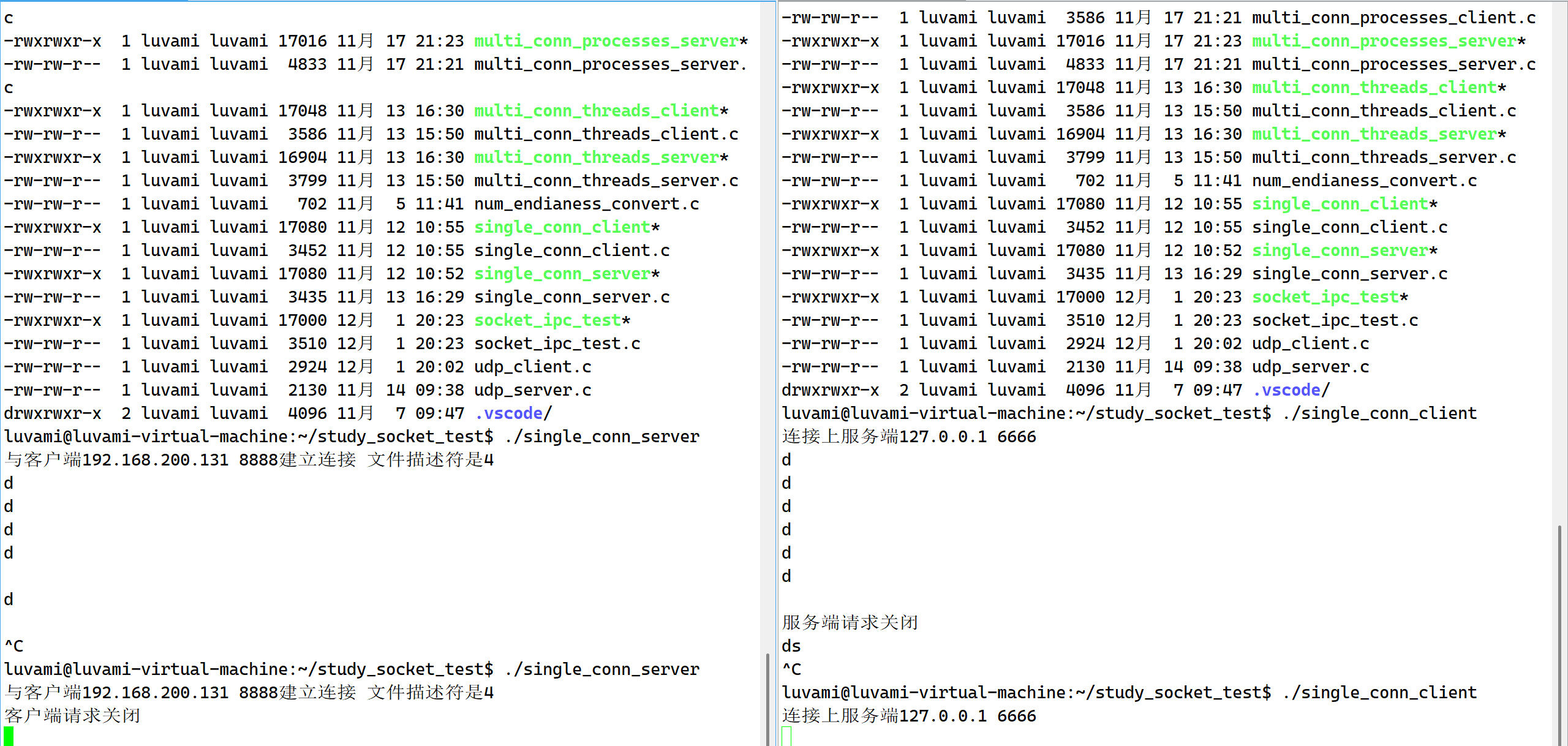Click green single_conn_client executable in left pane

562,227
